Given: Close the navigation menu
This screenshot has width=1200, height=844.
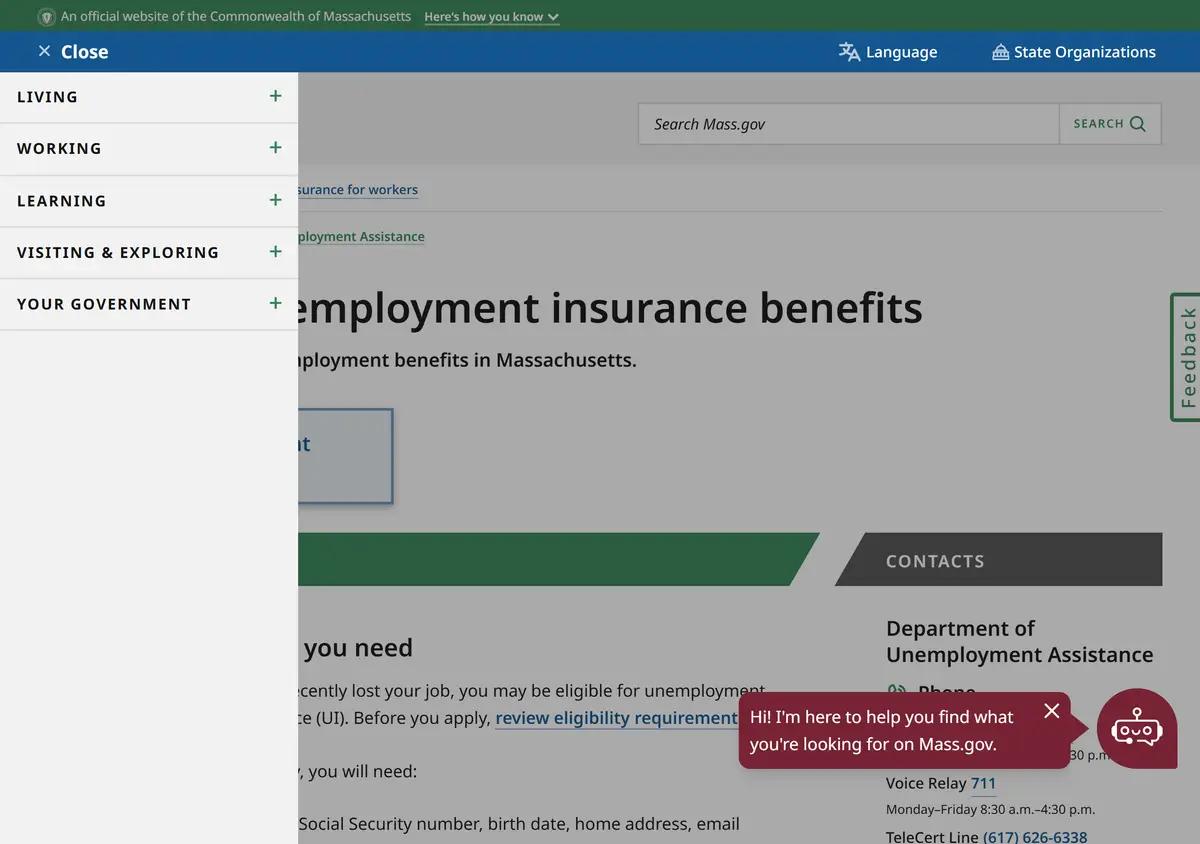Looking at the screenshot, I should coord(72,52).
